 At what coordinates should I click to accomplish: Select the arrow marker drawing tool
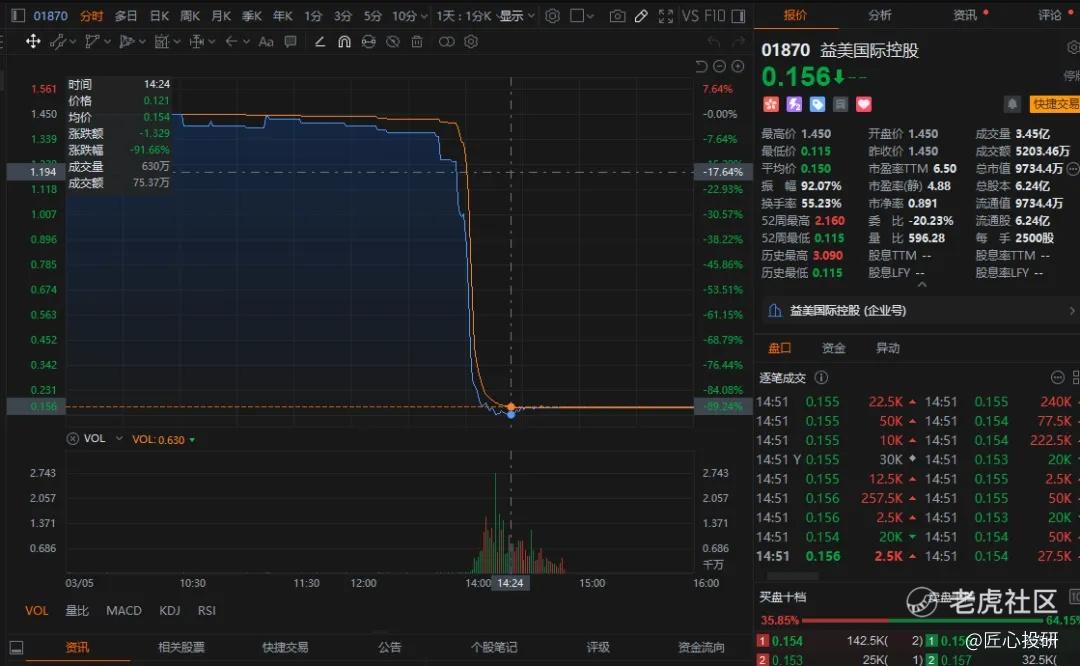coord(231,41)
